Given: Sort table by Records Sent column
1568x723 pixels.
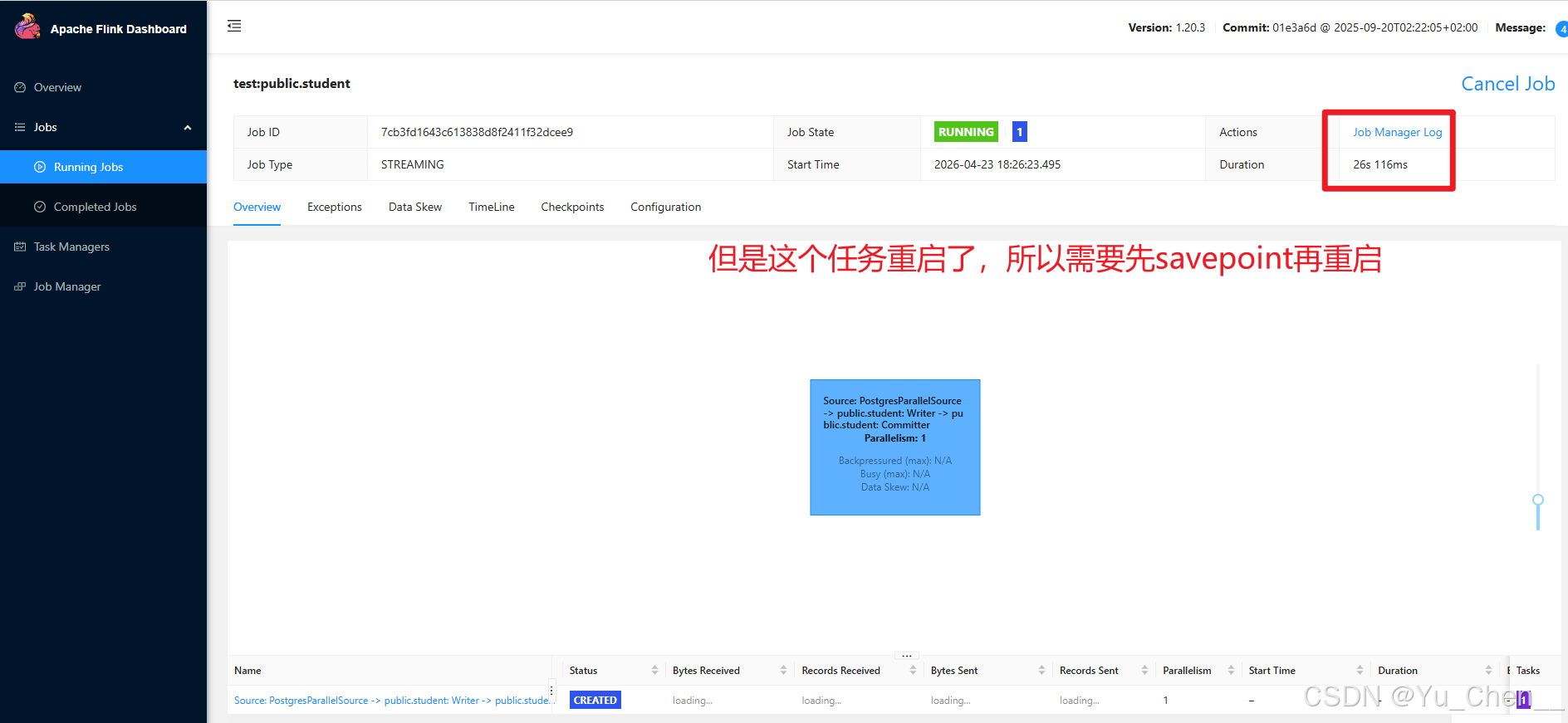Looking at the screenshot, I should (1144, 671).
